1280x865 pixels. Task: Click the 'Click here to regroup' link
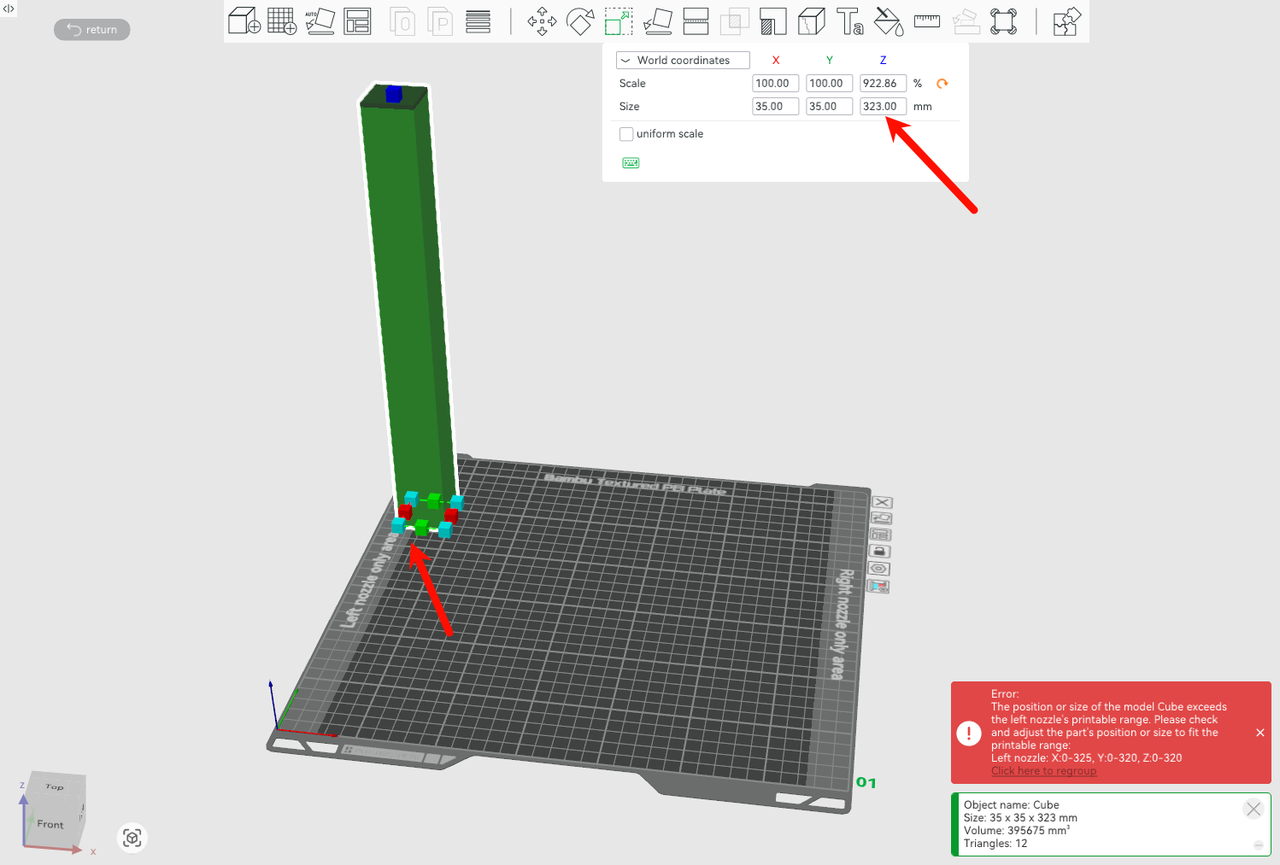[1044, 771]
